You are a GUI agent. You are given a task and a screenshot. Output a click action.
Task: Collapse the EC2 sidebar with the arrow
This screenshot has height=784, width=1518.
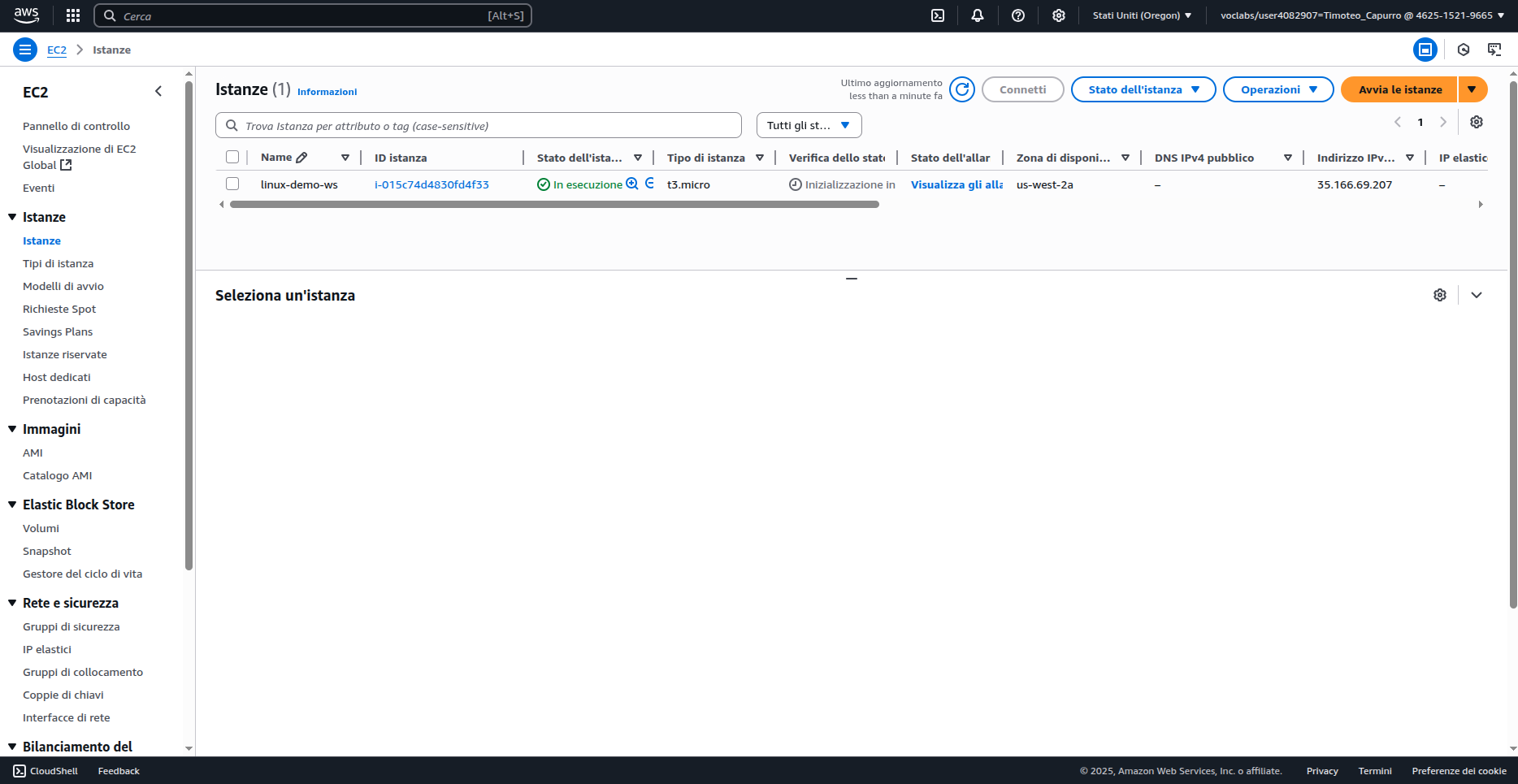[x=158, y=92]
